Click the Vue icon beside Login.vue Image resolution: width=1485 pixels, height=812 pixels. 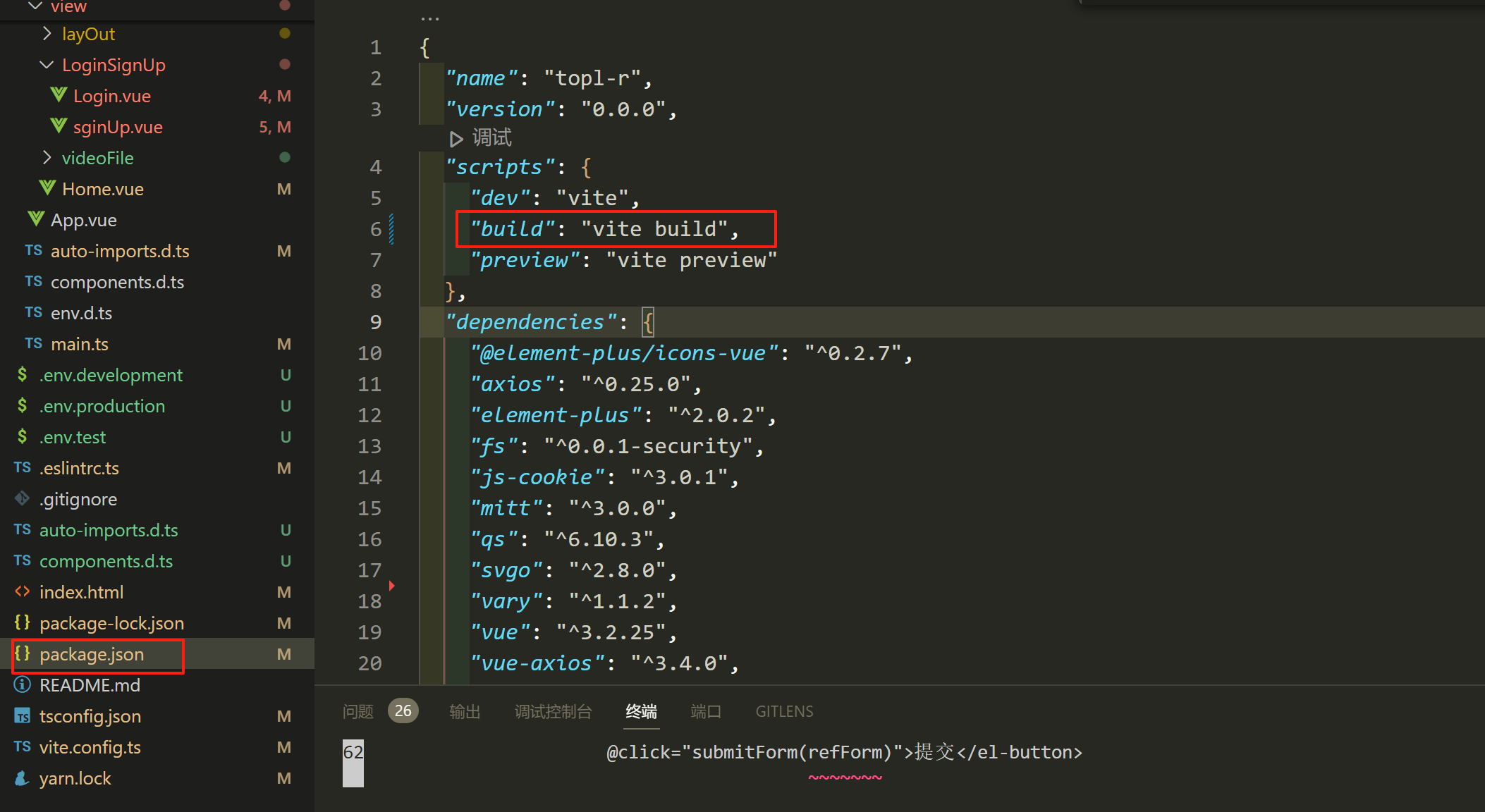coord(59,95)
